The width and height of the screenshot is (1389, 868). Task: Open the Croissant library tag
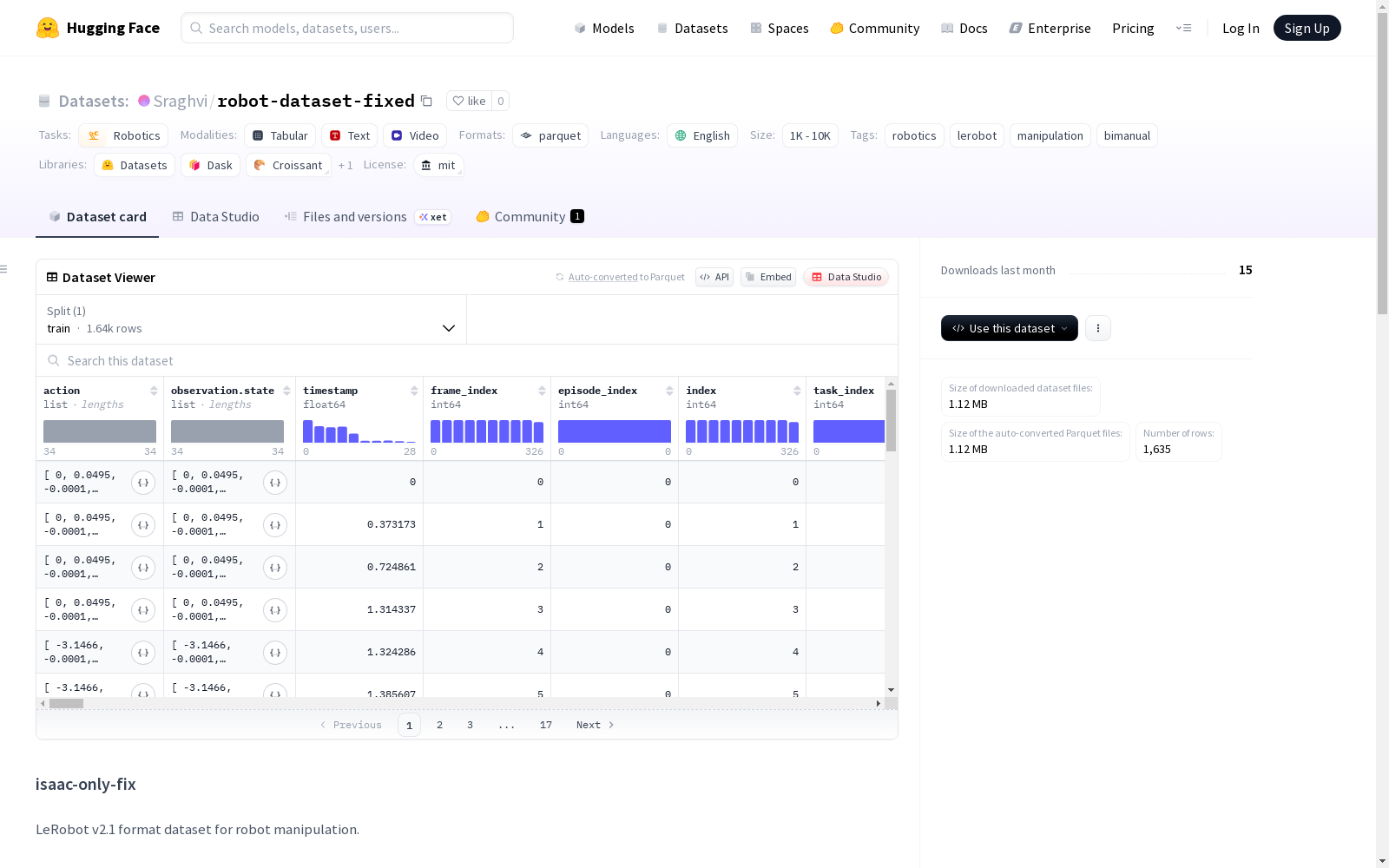click(x=288, y=165)
